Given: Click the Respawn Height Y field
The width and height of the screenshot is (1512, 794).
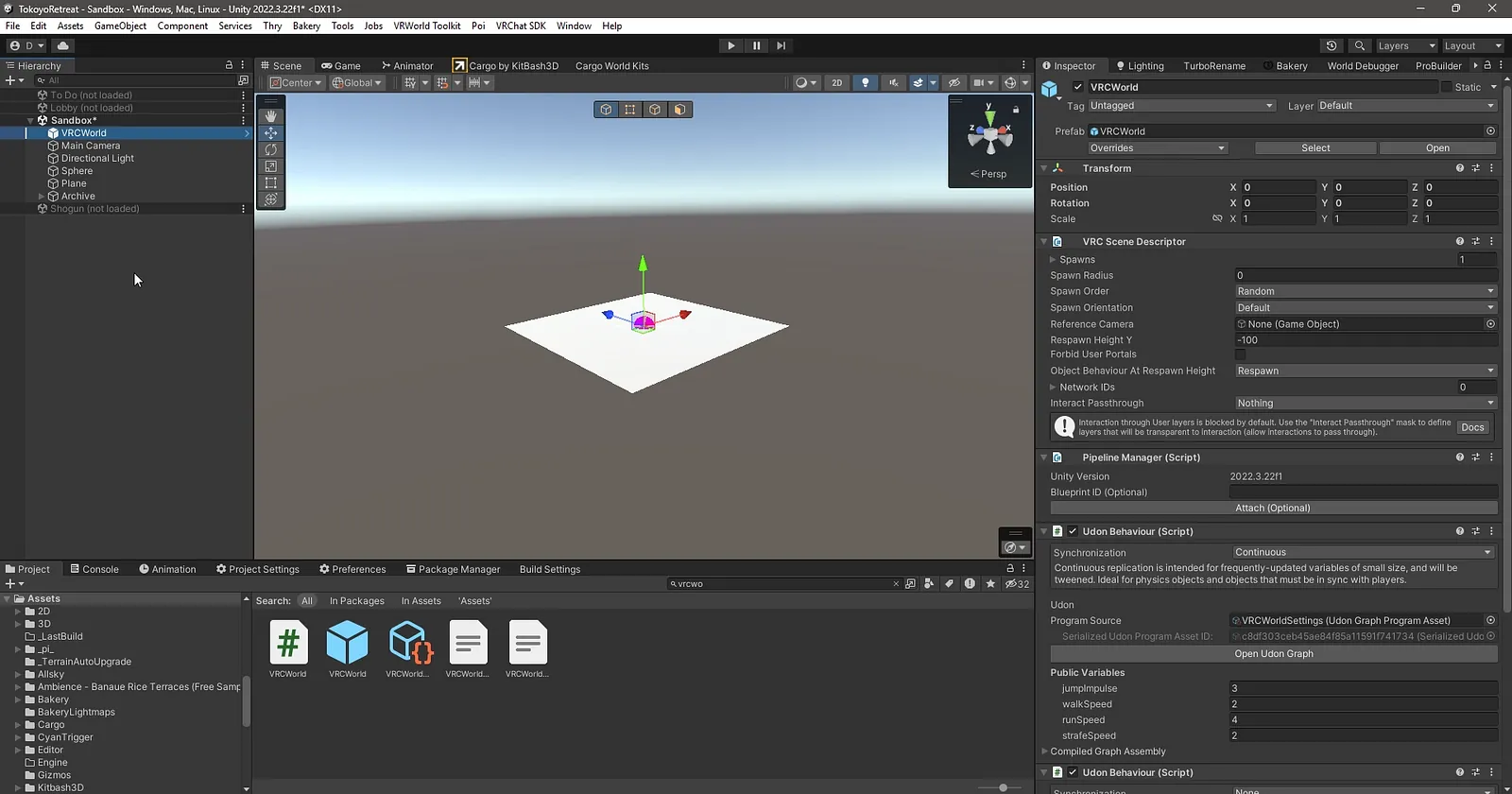Looking at the screenshot, I should point(1366,340).
